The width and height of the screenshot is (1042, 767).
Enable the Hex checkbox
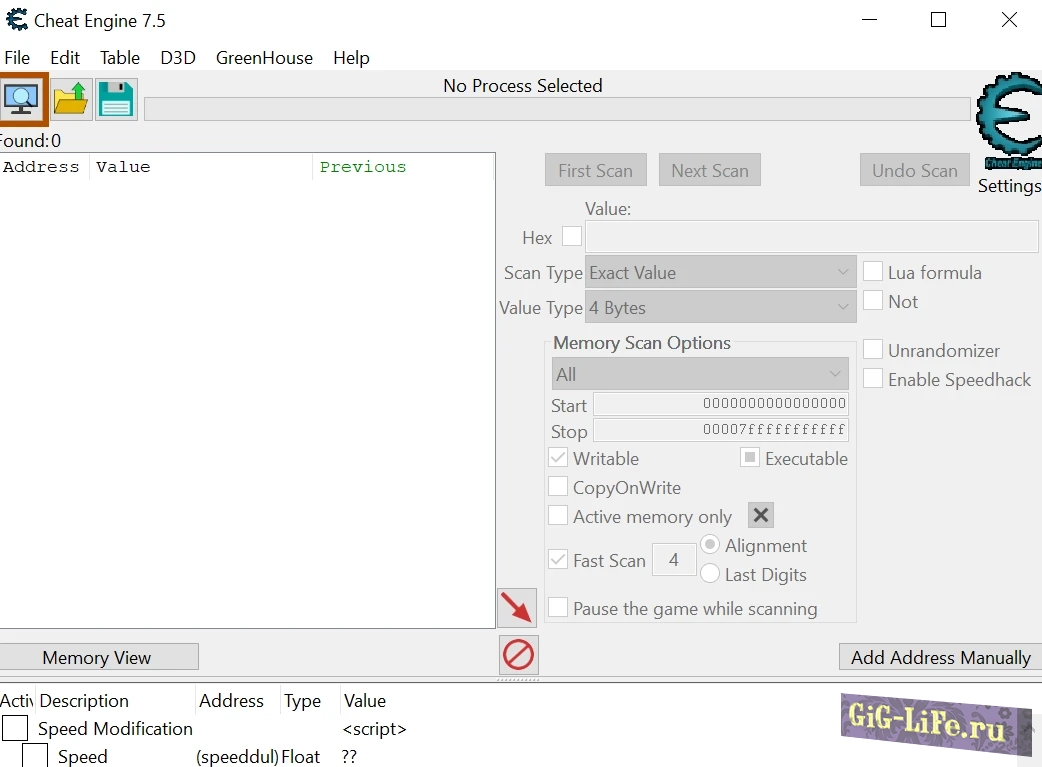572,237
